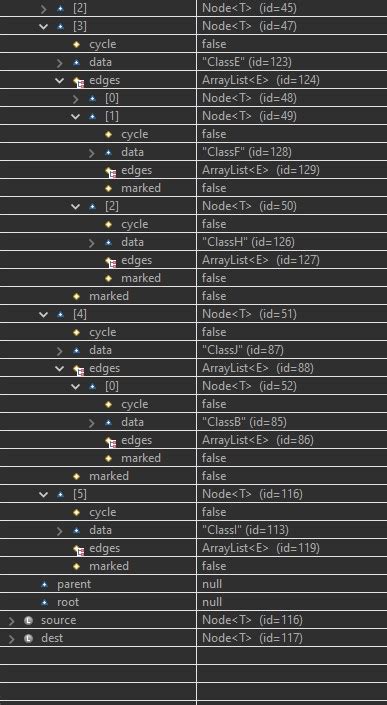Select the [4] Node id=51 row
Image resolution: width=387 pixels, height=705 pixels.
(x=193, y=314)
